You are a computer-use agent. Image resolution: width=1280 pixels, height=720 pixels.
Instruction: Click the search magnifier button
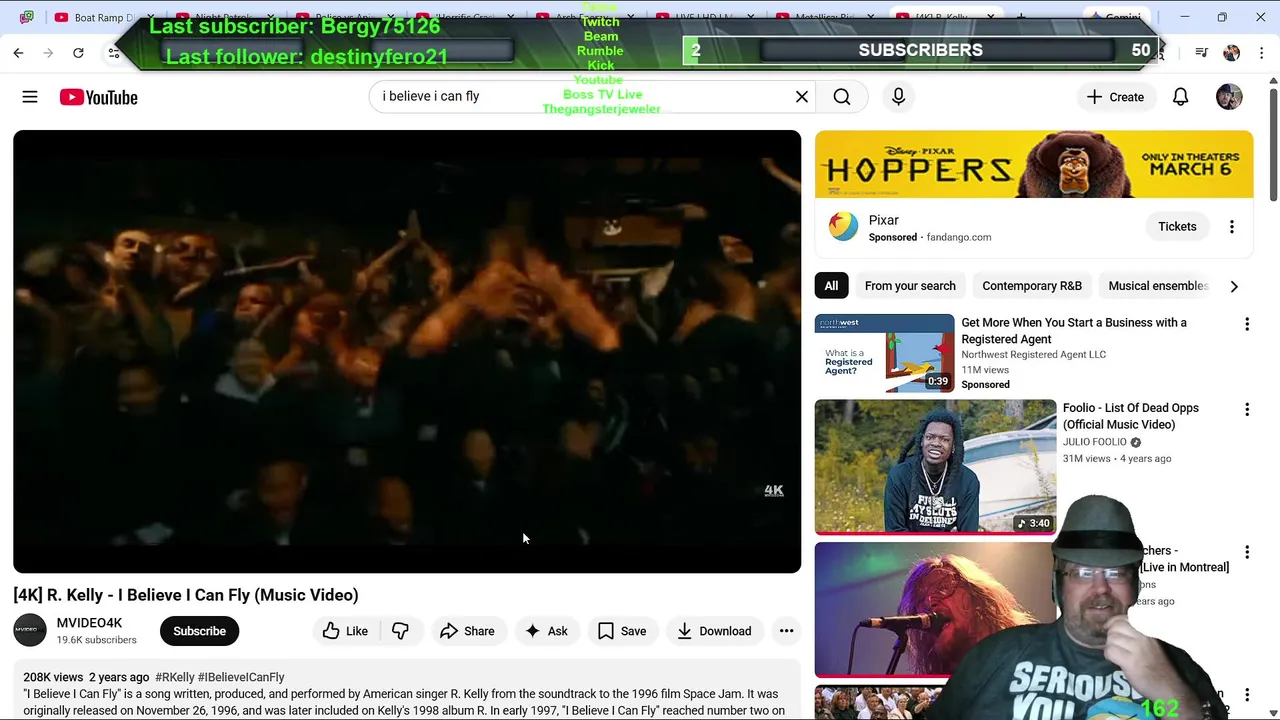point(842,97)
